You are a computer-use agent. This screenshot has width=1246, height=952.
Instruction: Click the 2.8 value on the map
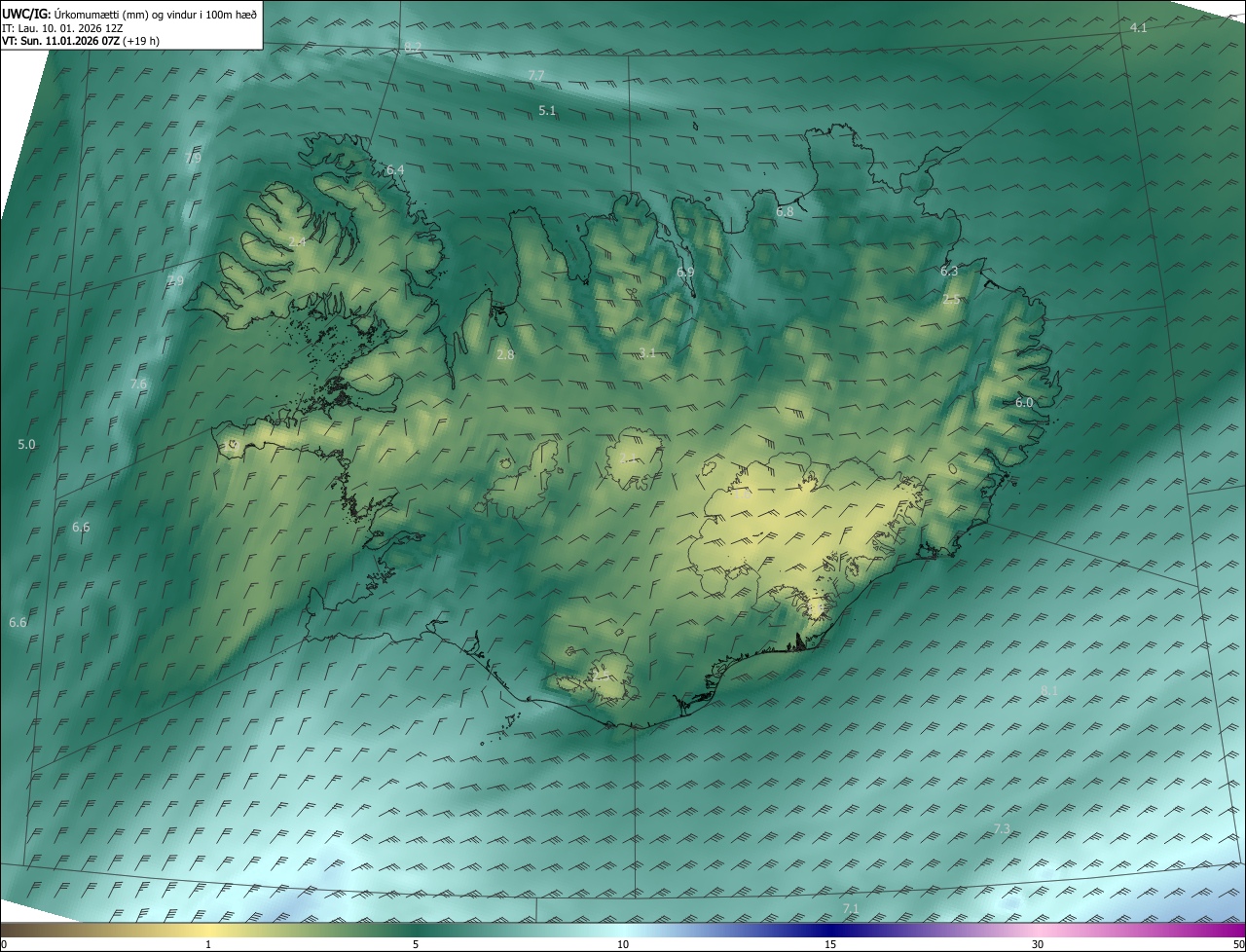(505, 355)
